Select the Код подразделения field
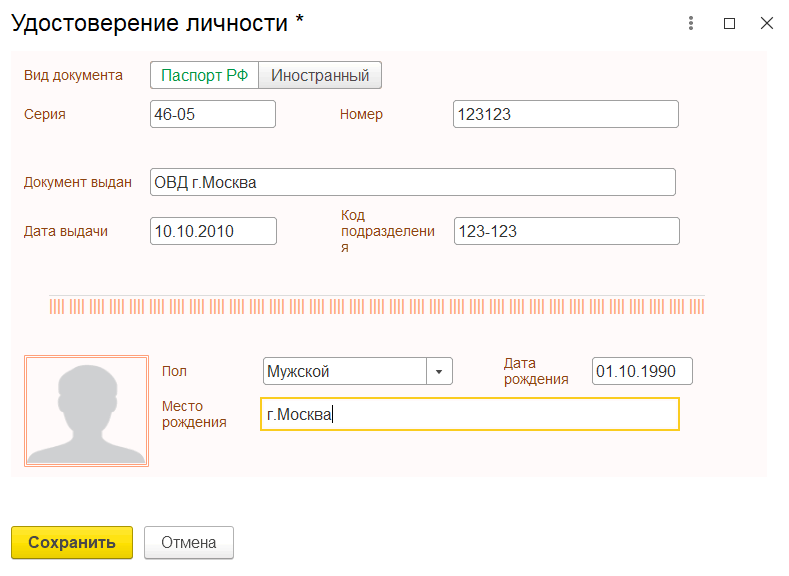 click(x=566, y=231)
